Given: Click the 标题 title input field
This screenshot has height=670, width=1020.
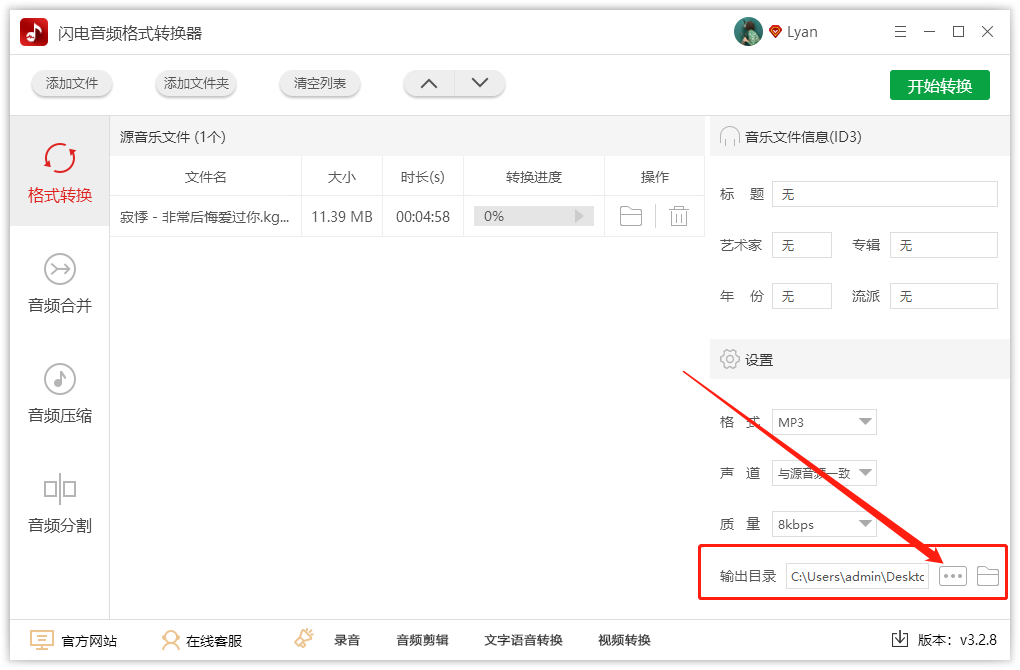Looking at the screenshot, I should point(884,193).
